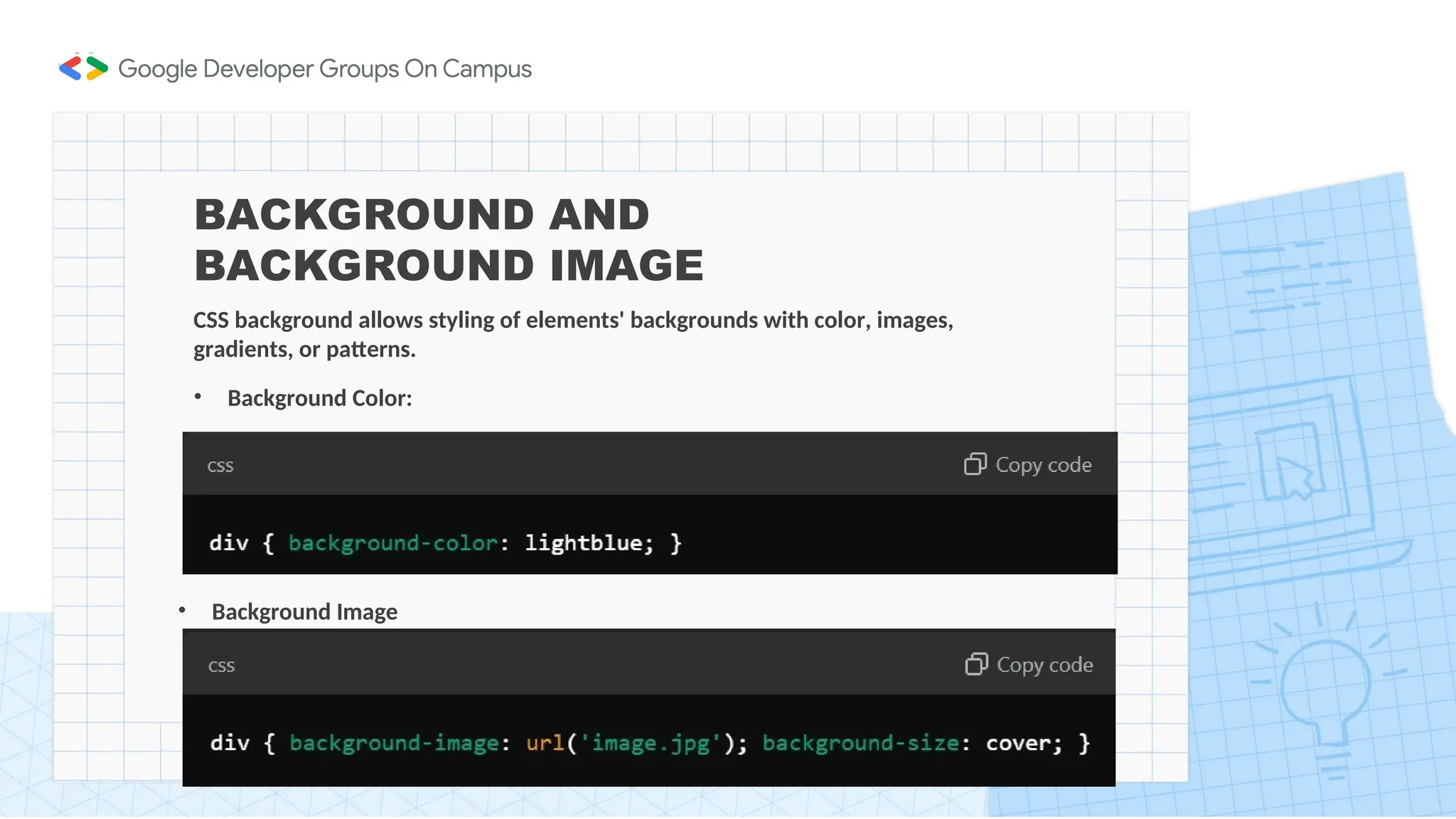1456x819 pixels.
Task: Click the Google Developer Groups logo icon
Action: [x=83, y=68]
